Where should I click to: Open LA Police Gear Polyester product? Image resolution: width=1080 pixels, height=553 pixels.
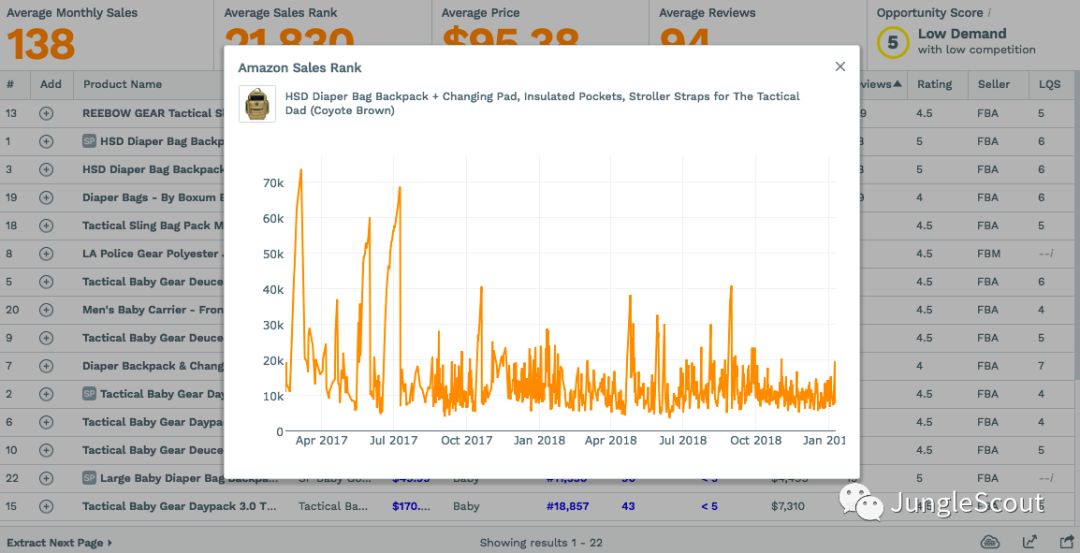(x=153, y=253)
